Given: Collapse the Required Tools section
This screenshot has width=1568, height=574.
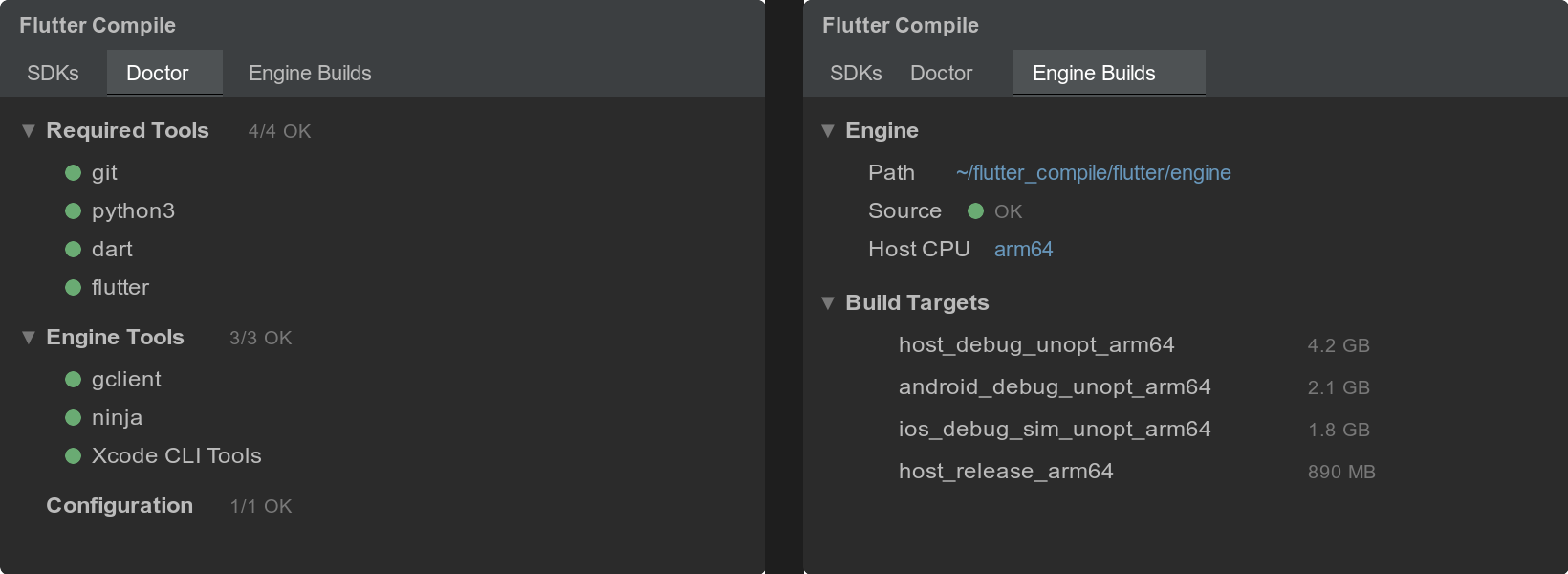Looking at the screenshot, I should [x=28, y=131].
